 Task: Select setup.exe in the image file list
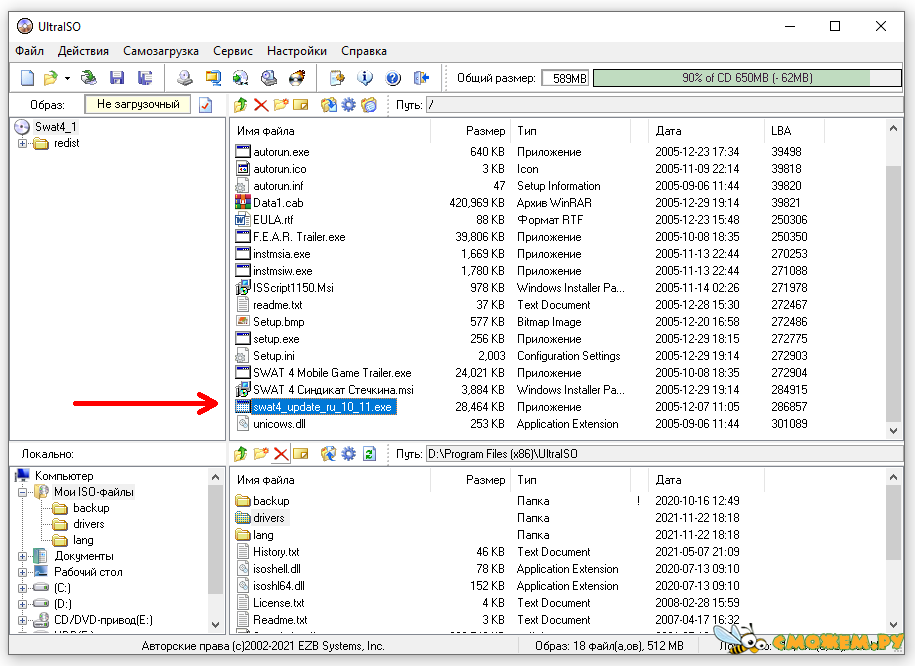click(x=276, y=339)
